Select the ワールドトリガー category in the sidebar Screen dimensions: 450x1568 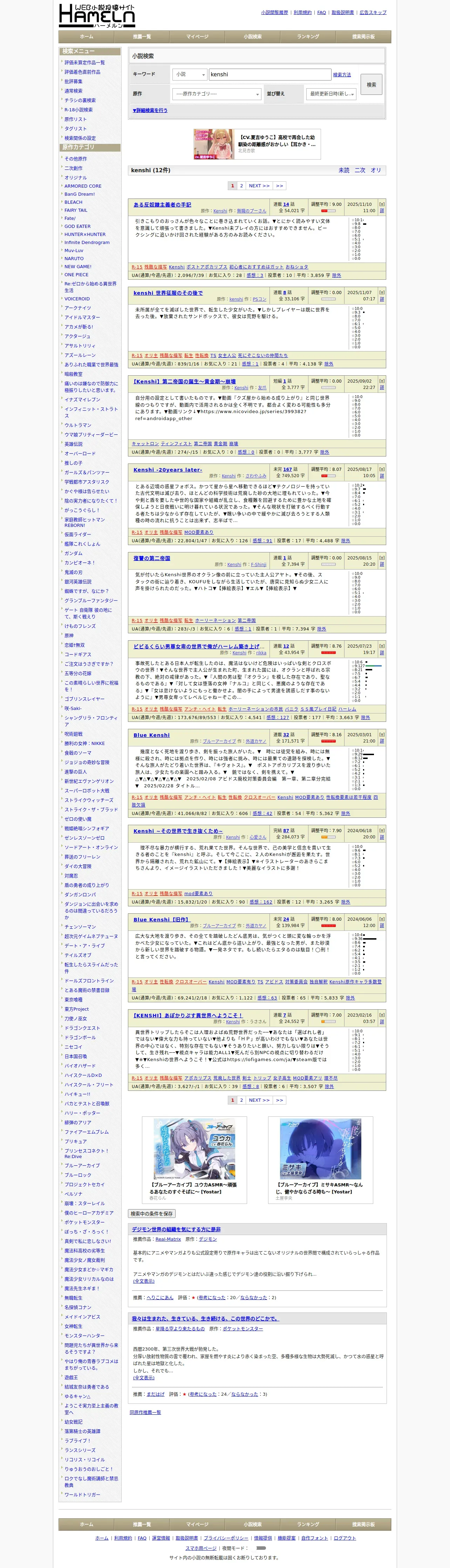coord(82,1494)
